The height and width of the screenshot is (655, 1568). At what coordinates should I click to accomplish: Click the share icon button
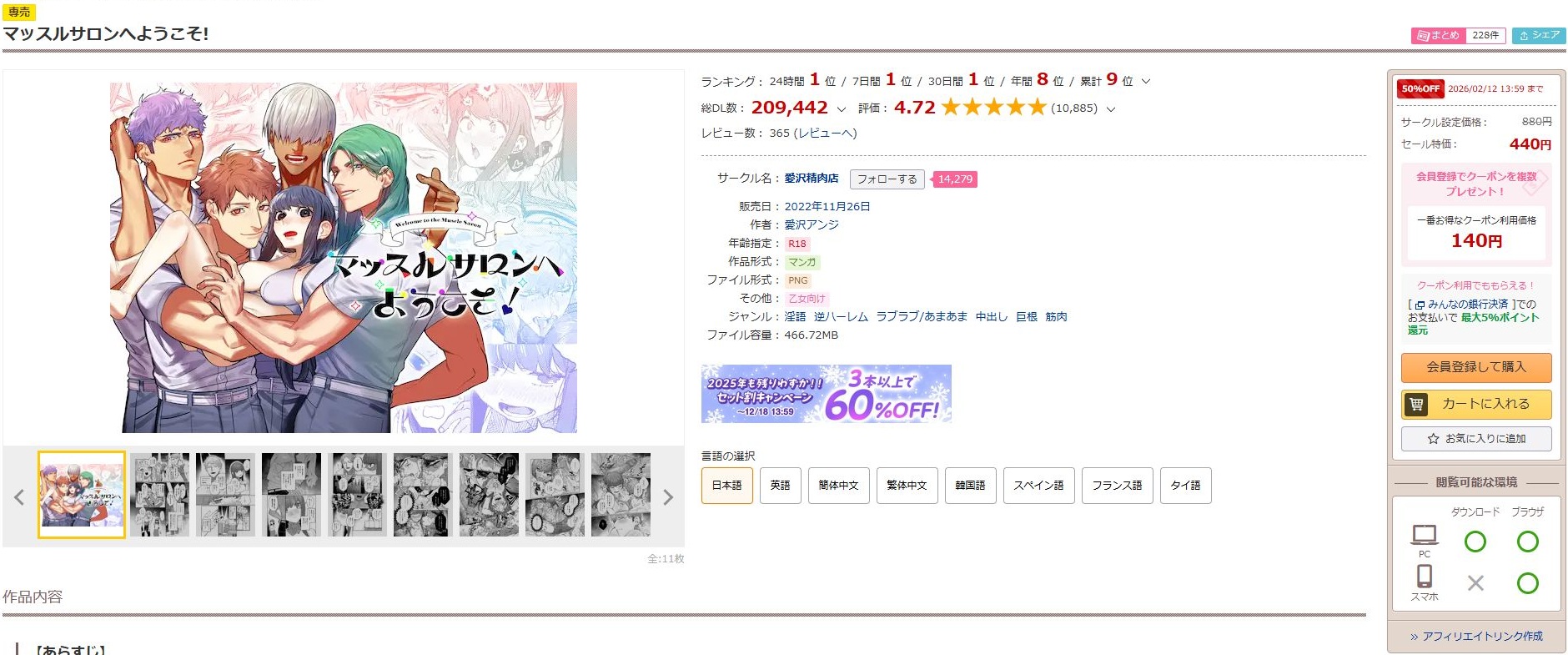pos(1539,35)
